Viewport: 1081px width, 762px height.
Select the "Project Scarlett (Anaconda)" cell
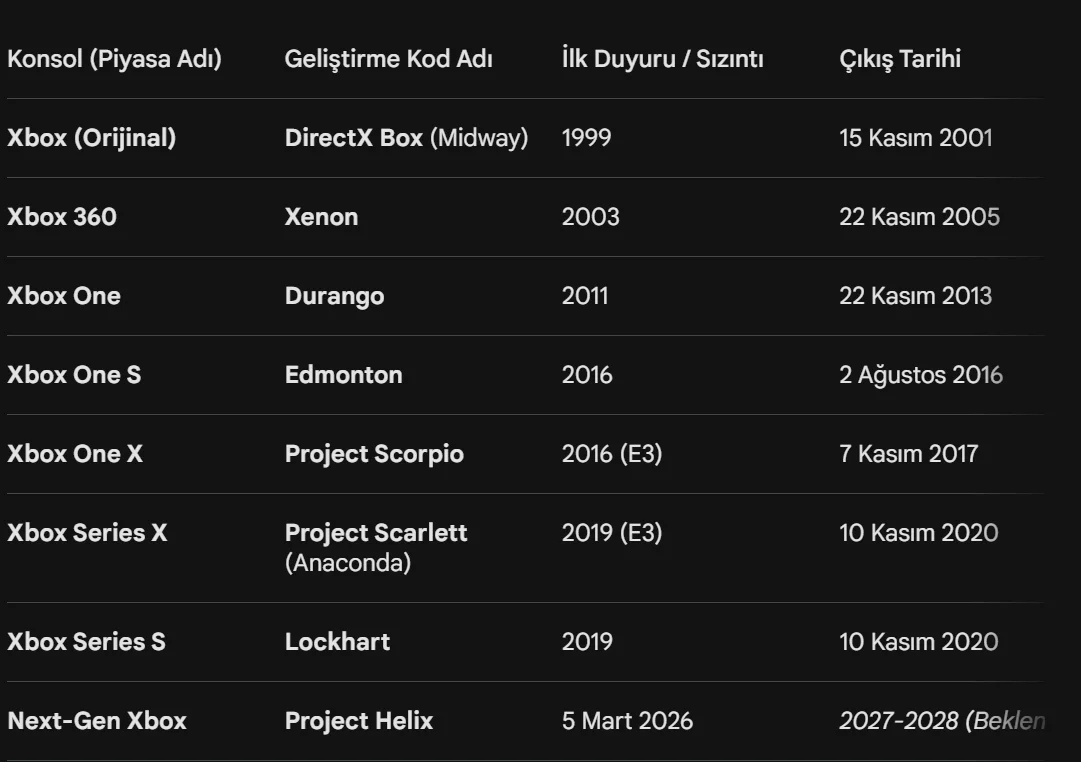click(x=376, y=547)
